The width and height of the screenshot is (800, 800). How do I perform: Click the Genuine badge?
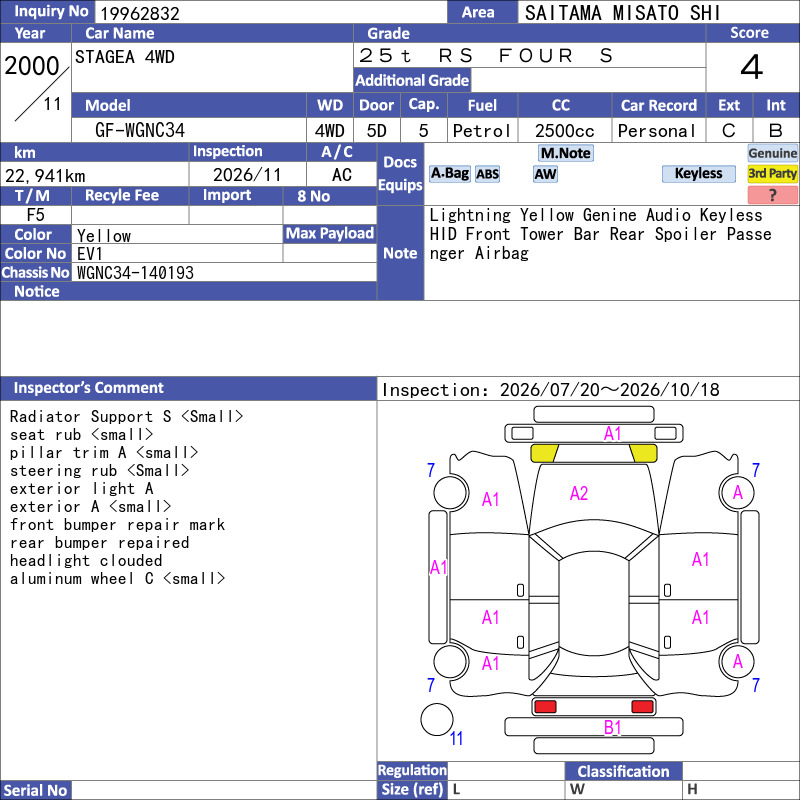[772, 153]
